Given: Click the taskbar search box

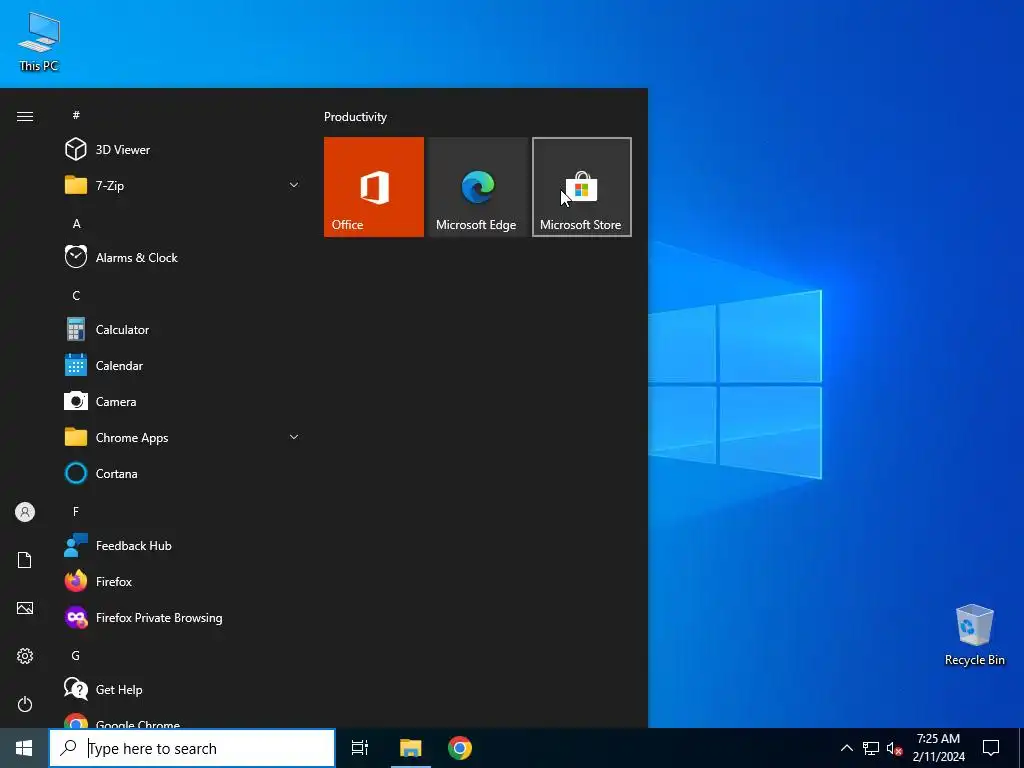Looking at the screenshot, I should (x=192, y=748).
